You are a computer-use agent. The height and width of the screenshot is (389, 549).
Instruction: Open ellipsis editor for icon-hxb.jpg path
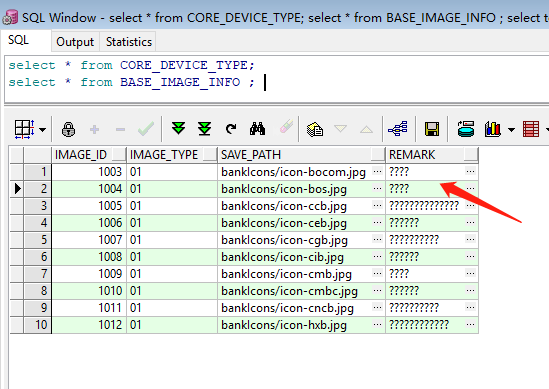click(x=377, y=325)
